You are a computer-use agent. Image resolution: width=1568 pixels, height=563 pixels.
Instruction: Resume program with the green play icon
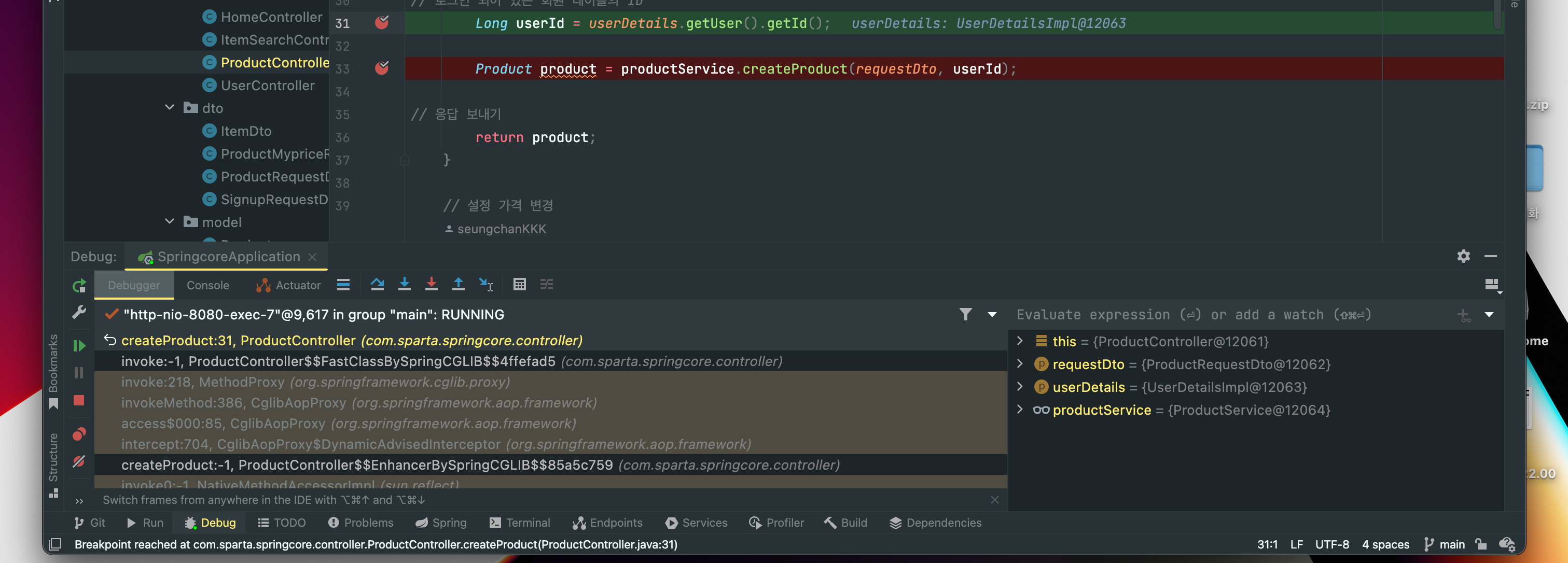pos(79,346)
